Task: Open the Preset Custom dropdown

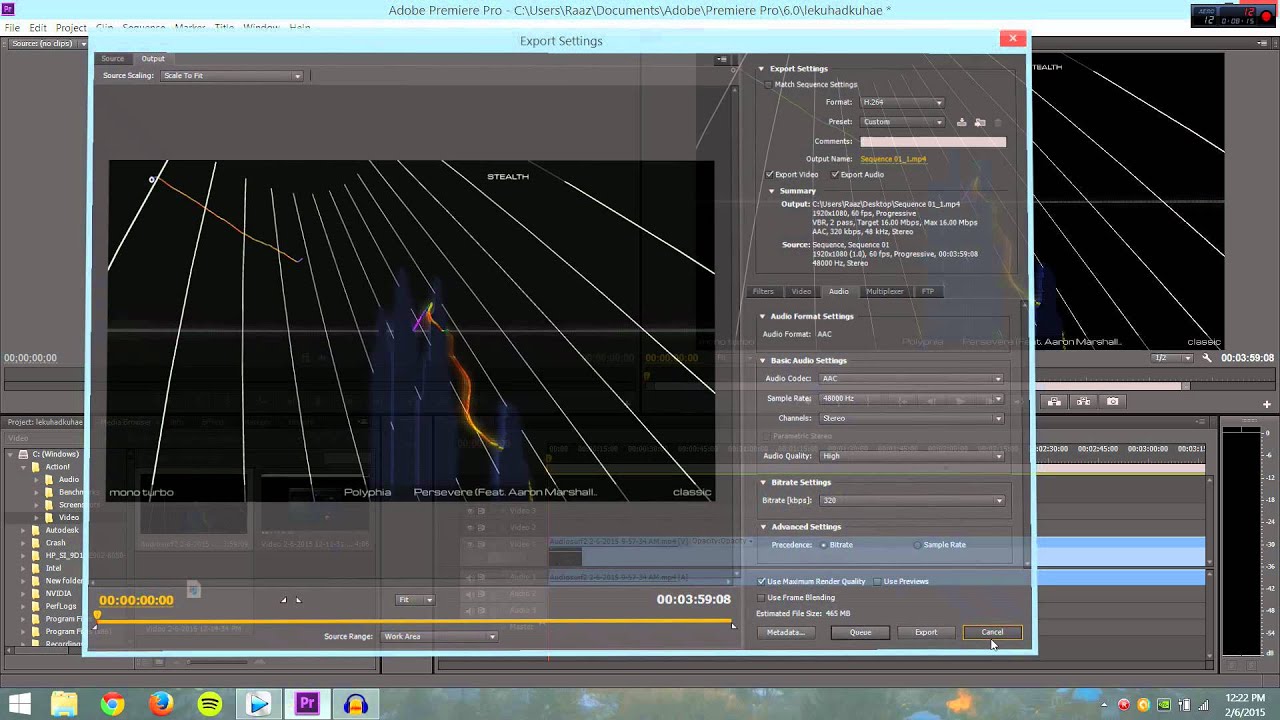Action: [x=902, y=122]
